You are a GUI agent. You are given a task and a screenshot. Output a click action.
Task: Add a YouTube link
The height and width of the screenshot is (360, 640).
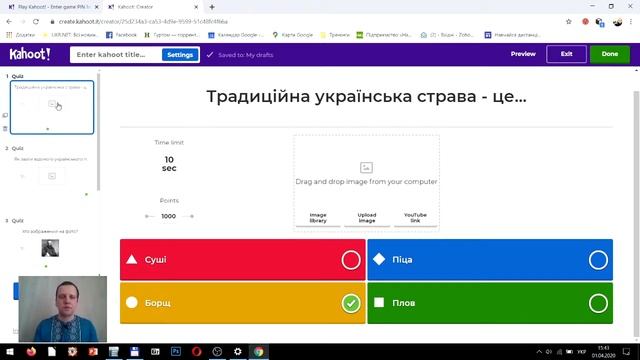pos(415,218)
